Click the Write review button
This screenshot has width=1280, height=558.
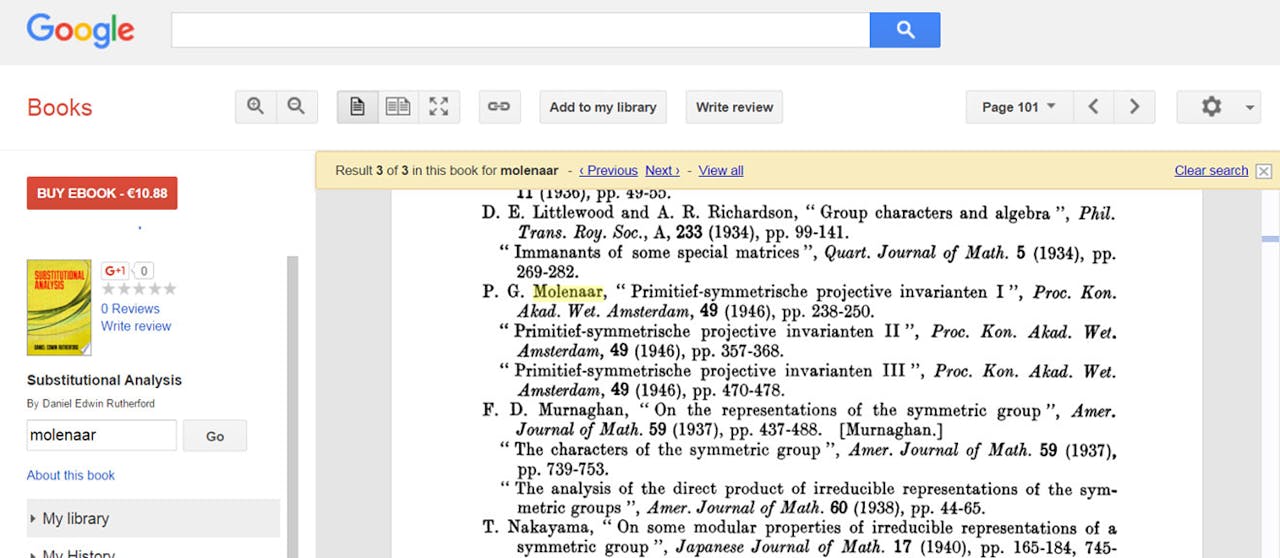734,107
